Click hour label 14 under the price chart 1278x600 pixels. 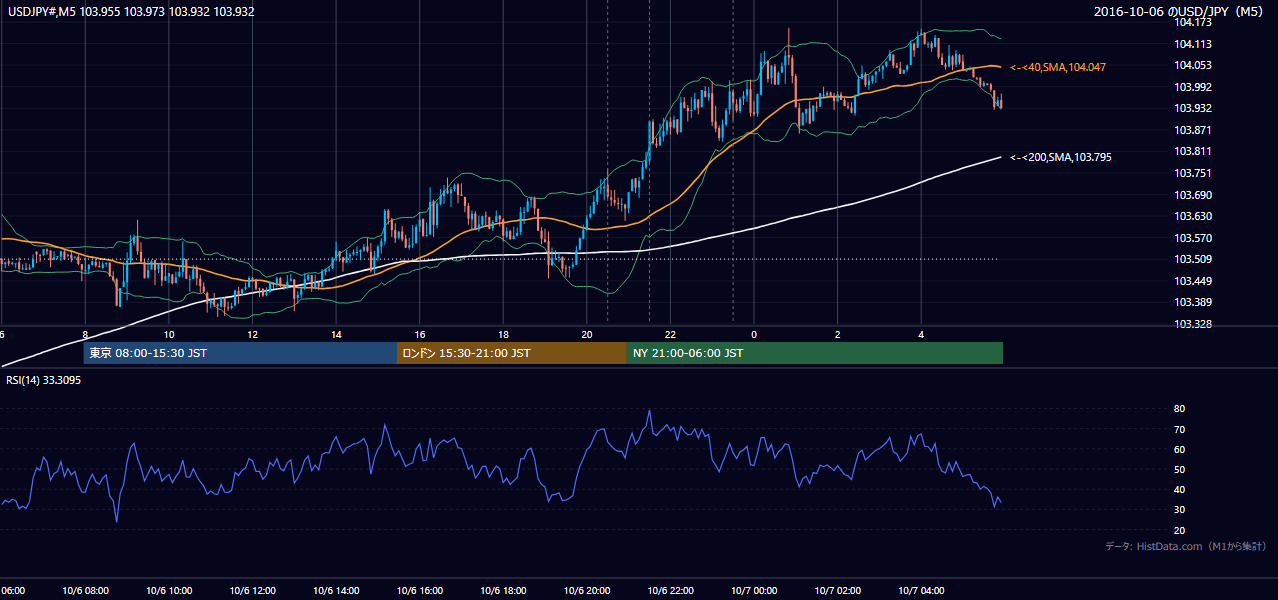(336, 334)
